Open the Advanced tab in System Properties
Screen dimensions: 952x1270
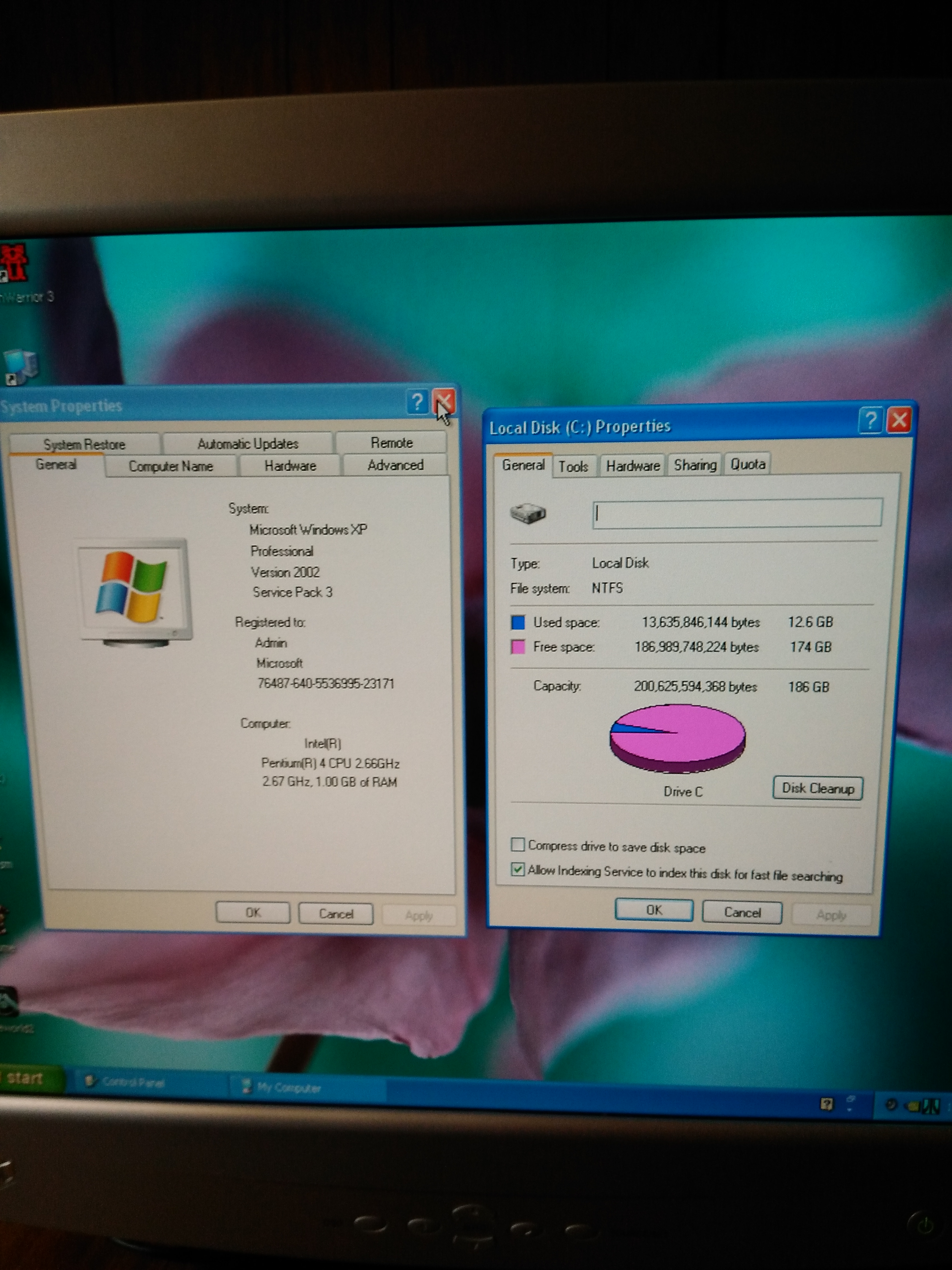click(395, 465)
